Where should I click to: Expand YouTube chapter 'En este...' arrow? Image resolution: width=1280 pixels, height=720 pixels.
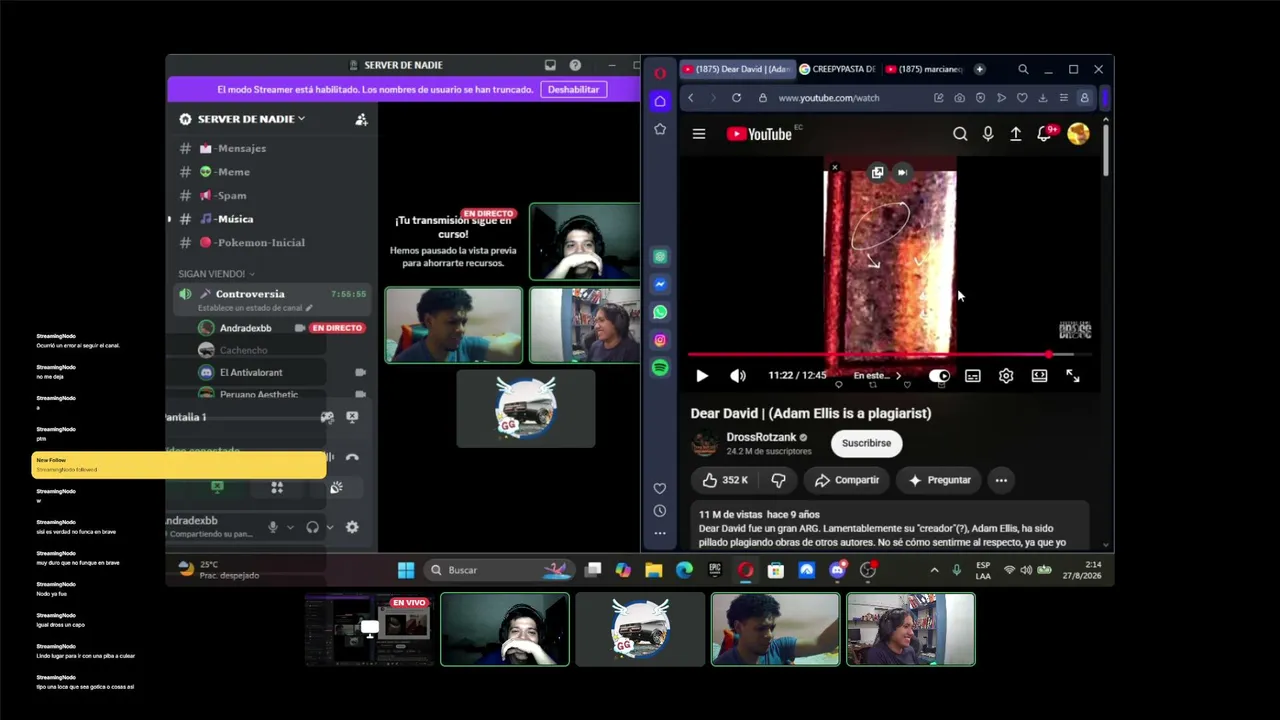(898, 376)
